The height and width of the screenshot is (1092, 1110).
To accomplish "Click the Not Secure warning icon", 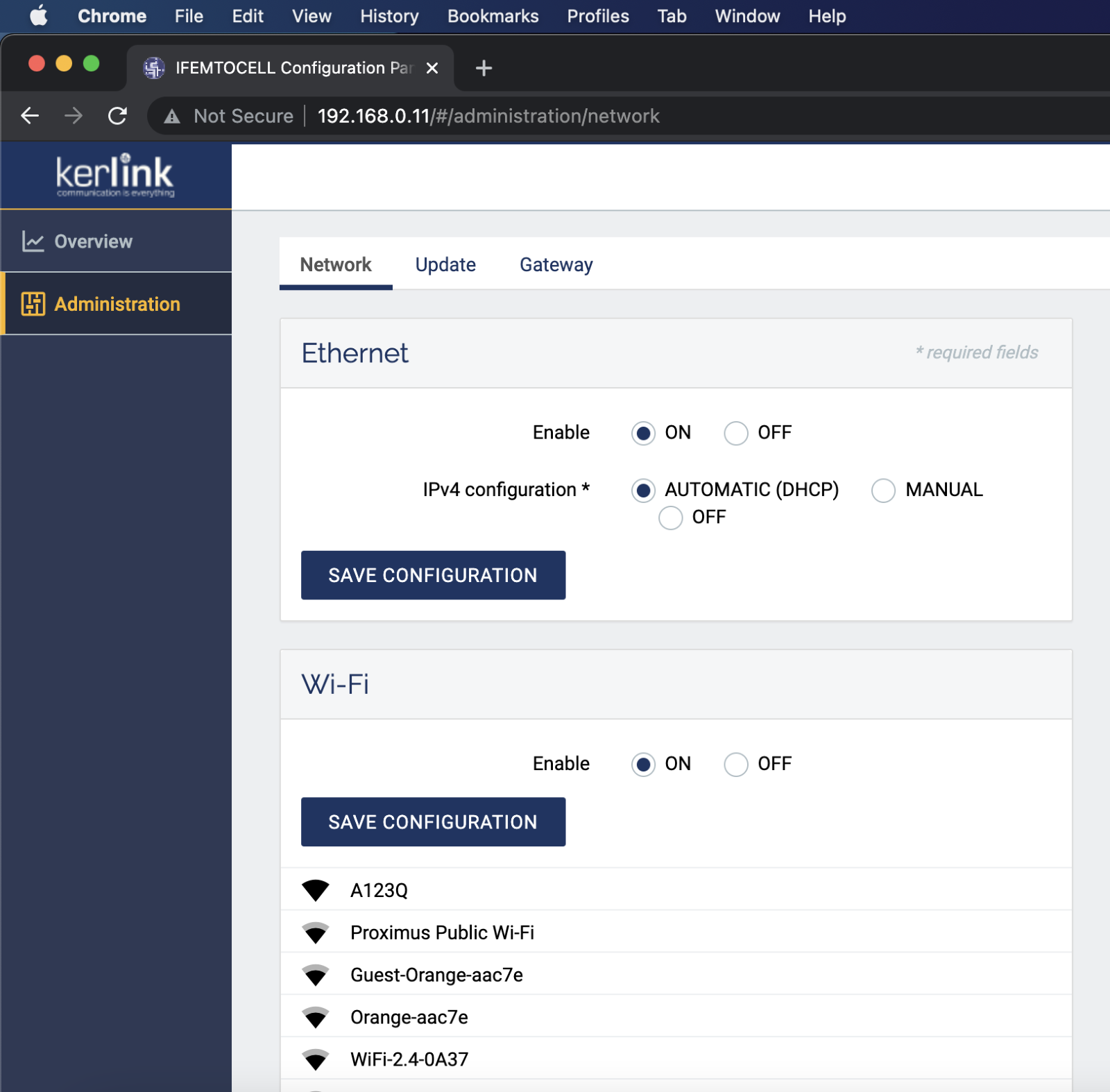I will tap(172, 117).
